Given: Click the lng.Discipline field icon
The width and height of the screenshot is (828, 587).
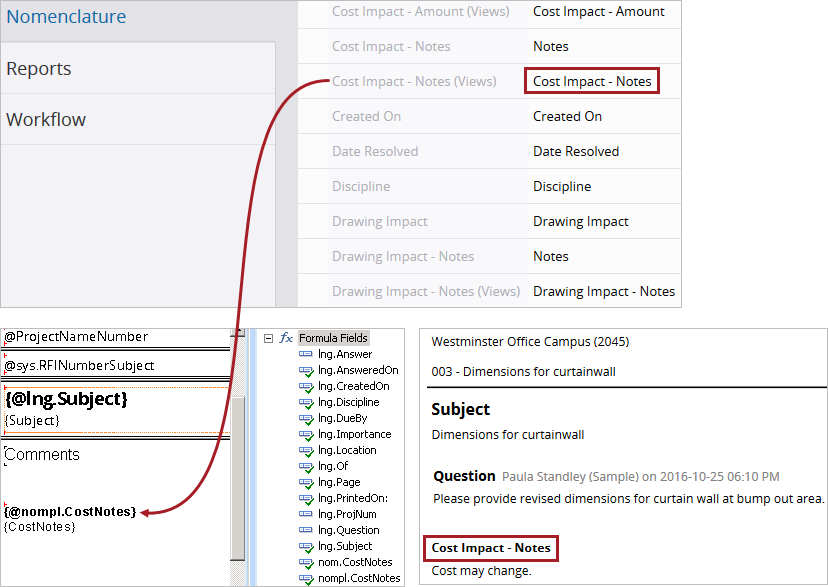Looking at the screenshot, I should click(306, 402).
